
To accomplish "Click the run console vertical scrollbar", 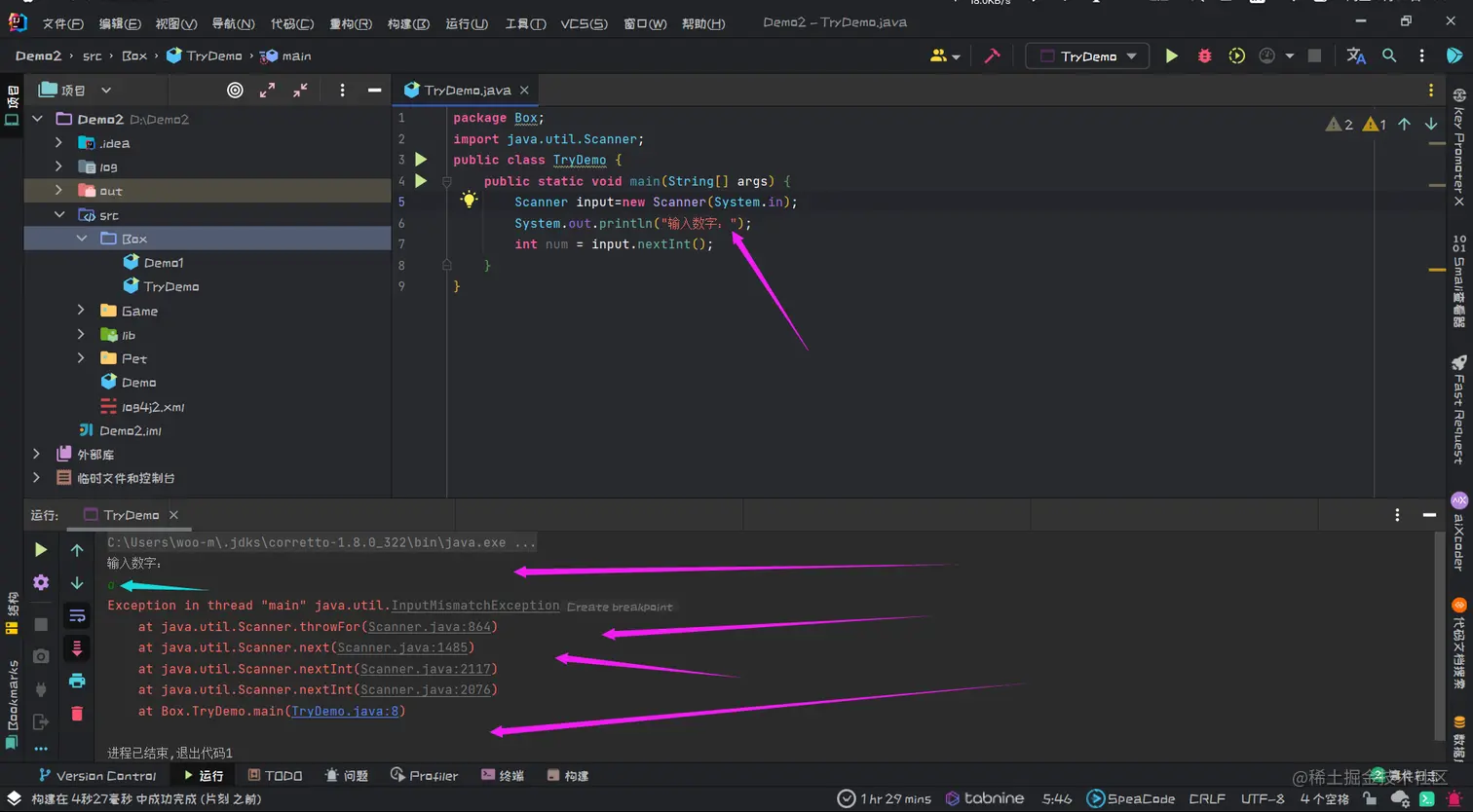I will coord(1439,636).
